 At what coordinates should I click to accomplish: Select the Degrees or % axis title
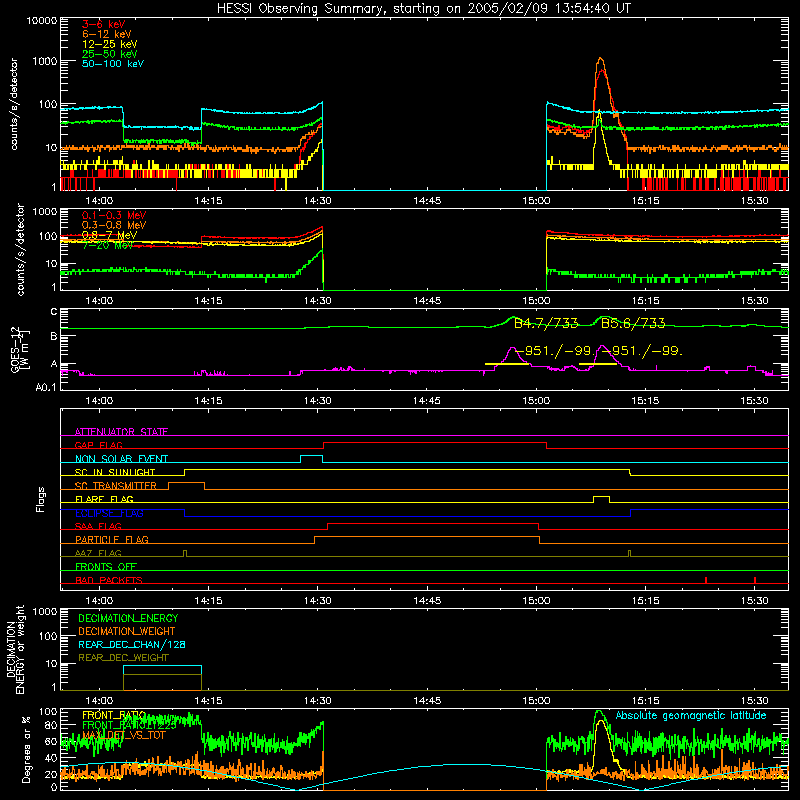(26, 749)
